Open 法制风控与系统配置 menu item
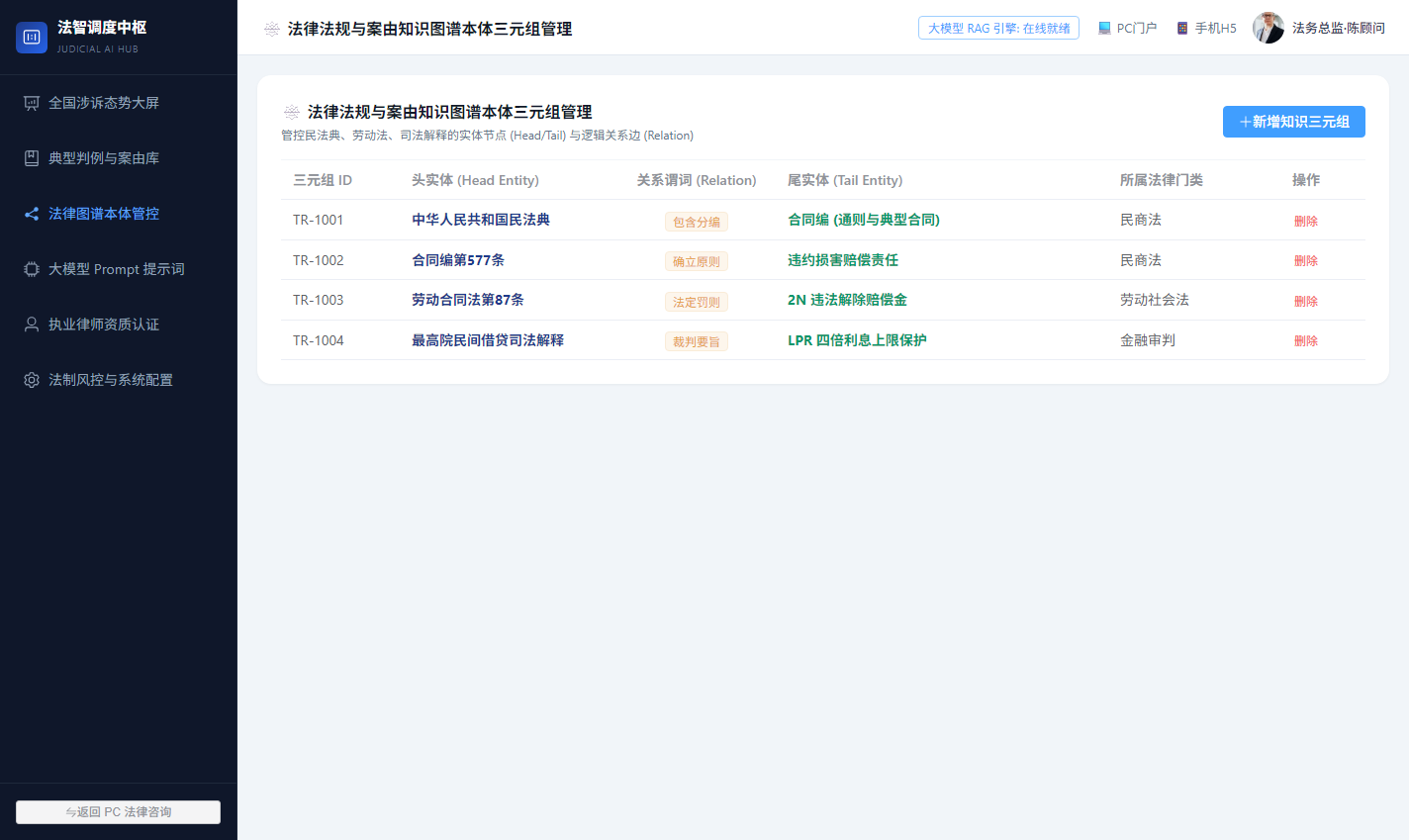The image size is (1409, 840). (119, 380)
